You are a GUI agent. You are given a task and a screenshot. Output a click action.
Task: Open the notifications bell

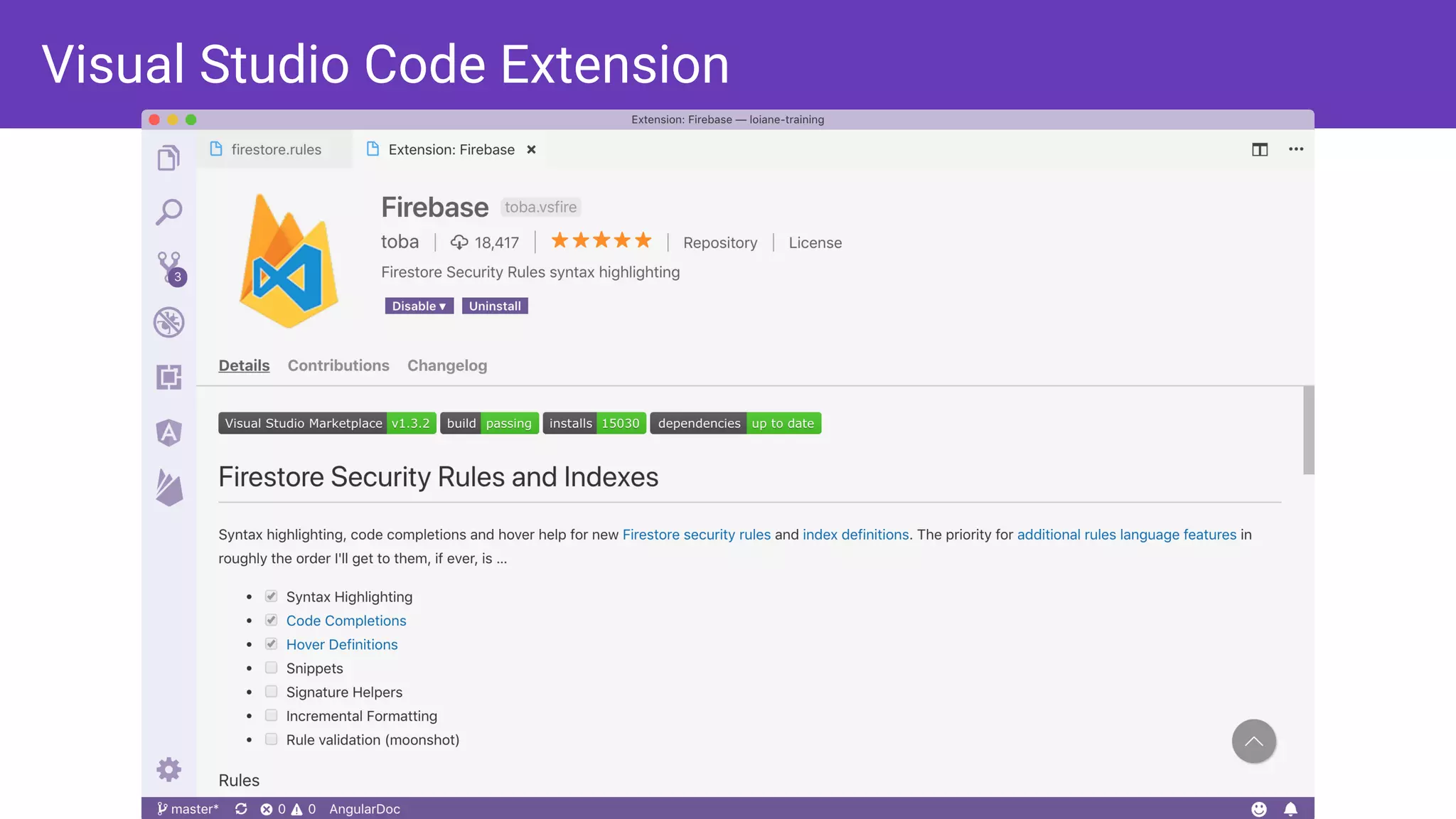tap(1291, 809)
